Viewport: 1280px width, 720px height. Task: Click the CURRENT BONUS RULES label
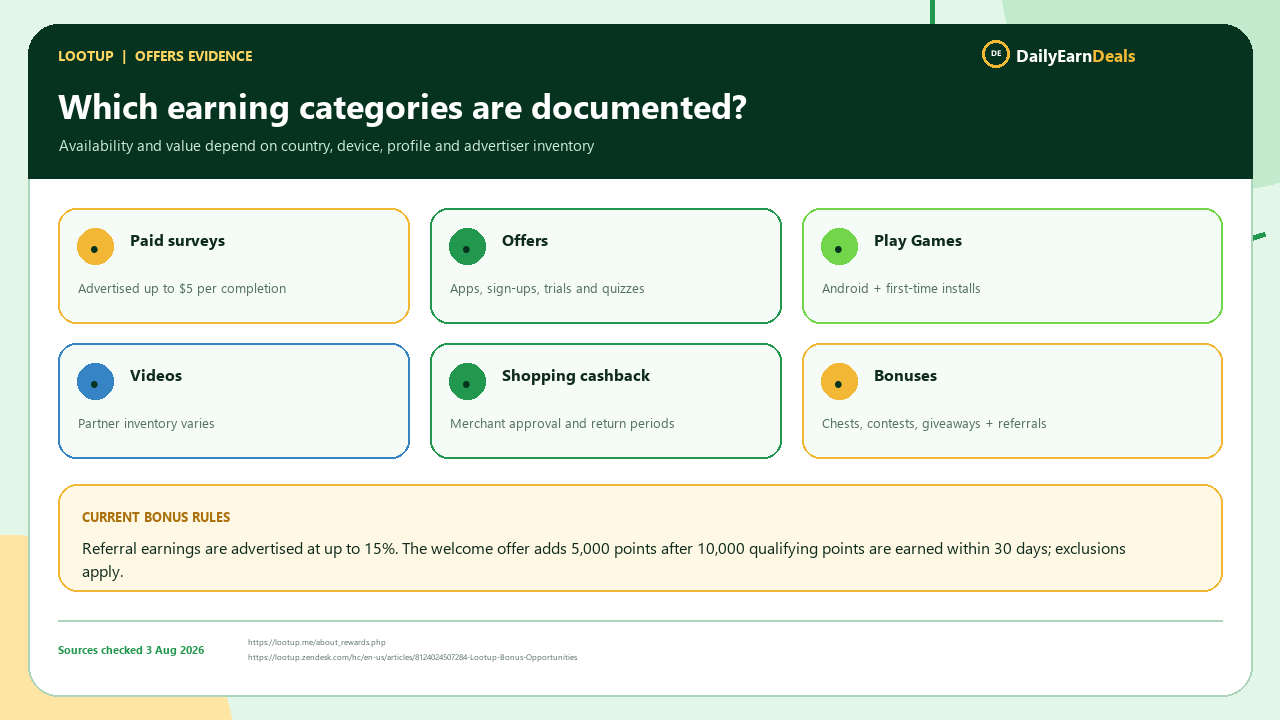(156, 518)
